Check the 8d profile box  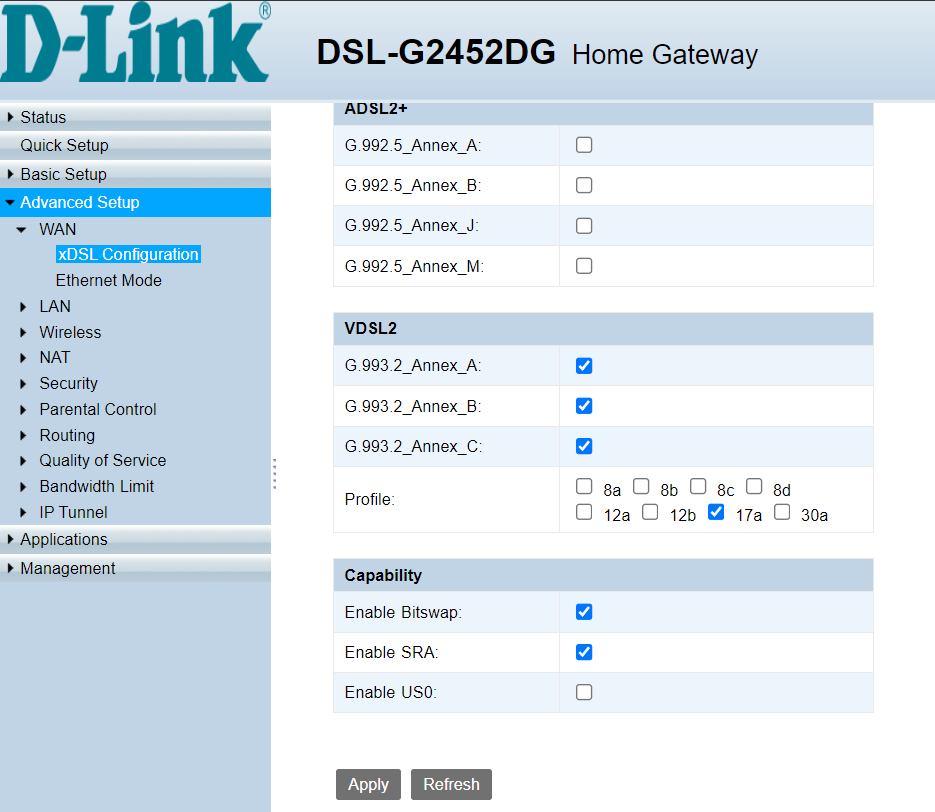coord(754,486)
